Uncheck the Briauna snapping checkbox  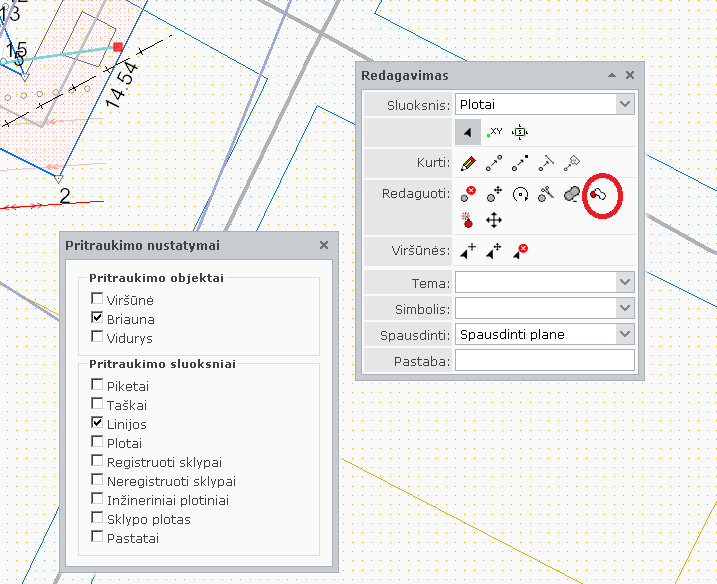[x=97, y=317]
